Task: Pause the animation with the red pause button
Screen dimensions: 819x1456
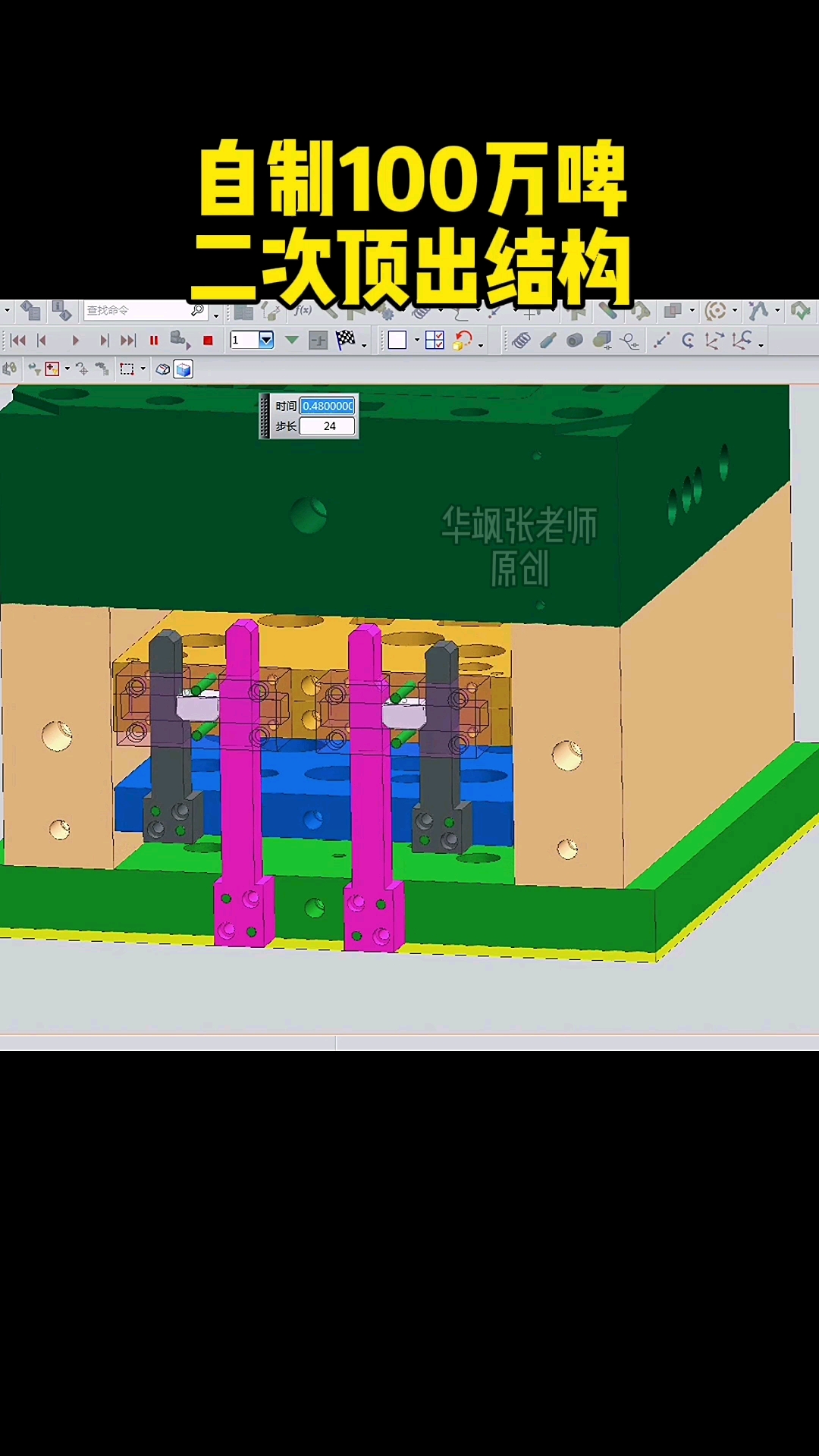Action: (x=154, y=340)
